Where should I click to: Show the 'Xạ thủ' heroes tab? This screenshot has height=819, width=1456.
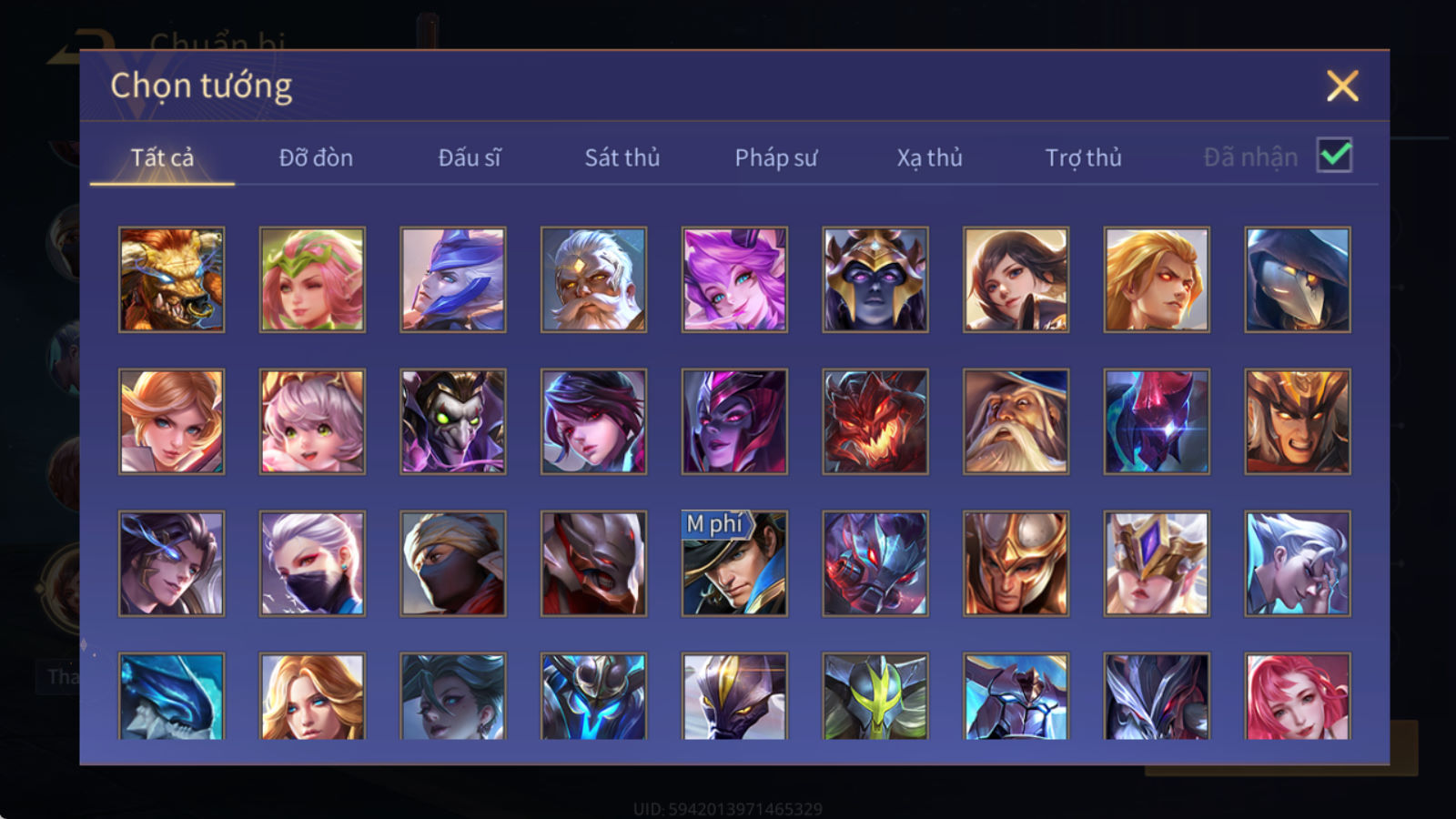pos(929,157)
